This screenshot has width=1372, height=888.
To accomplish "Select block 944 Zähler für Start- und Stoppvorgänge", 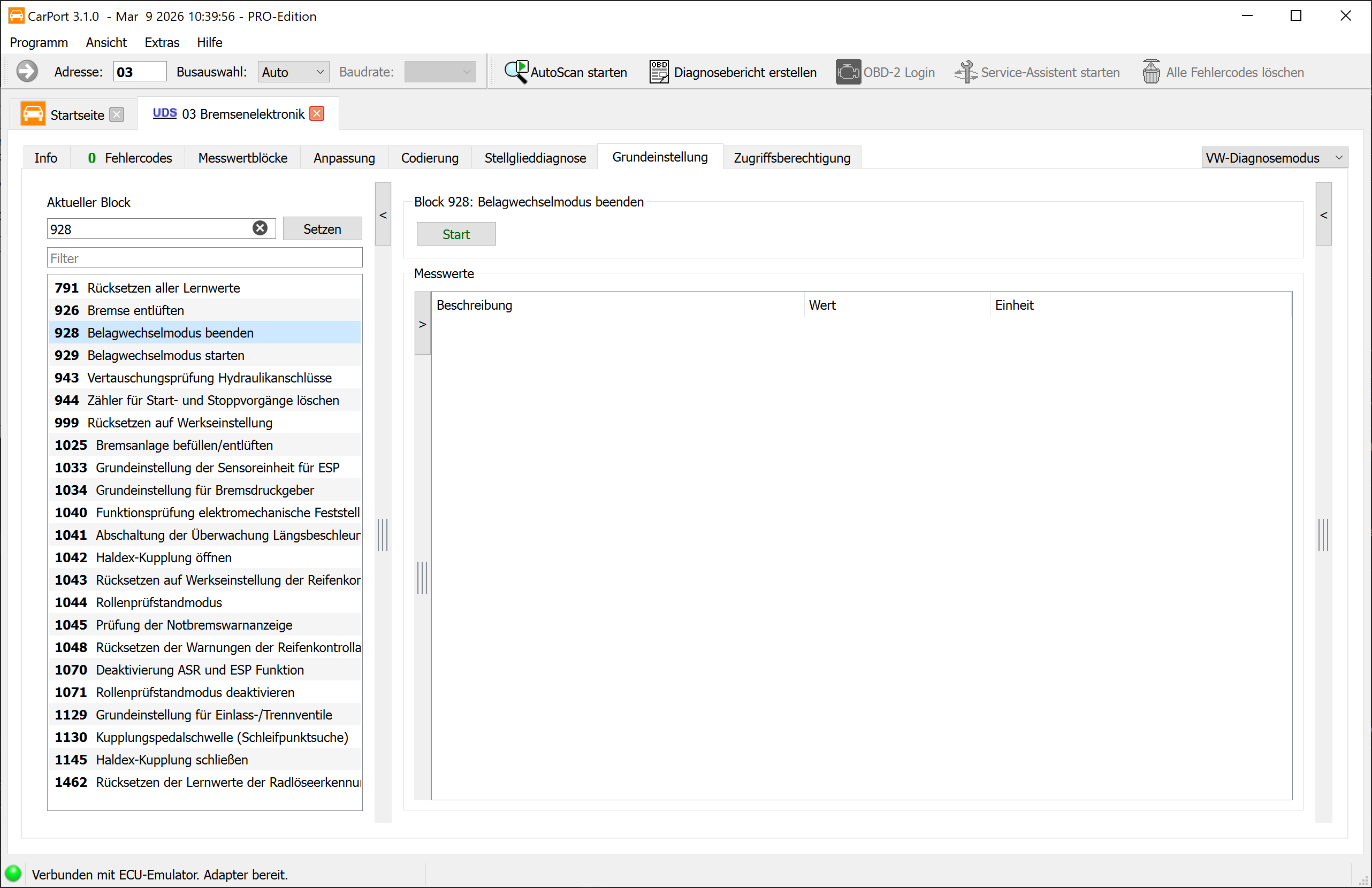I will tap(204, 400).
